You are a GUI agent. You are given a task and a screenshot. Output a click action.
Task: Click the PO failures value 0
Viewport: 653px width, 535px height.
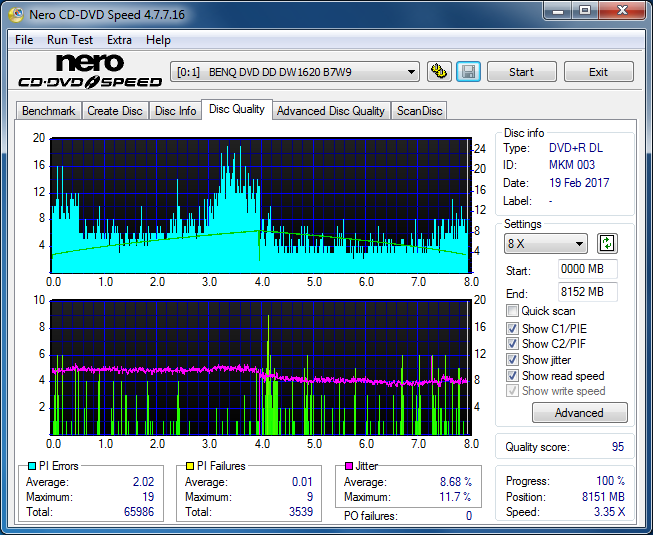click(469, 516)
